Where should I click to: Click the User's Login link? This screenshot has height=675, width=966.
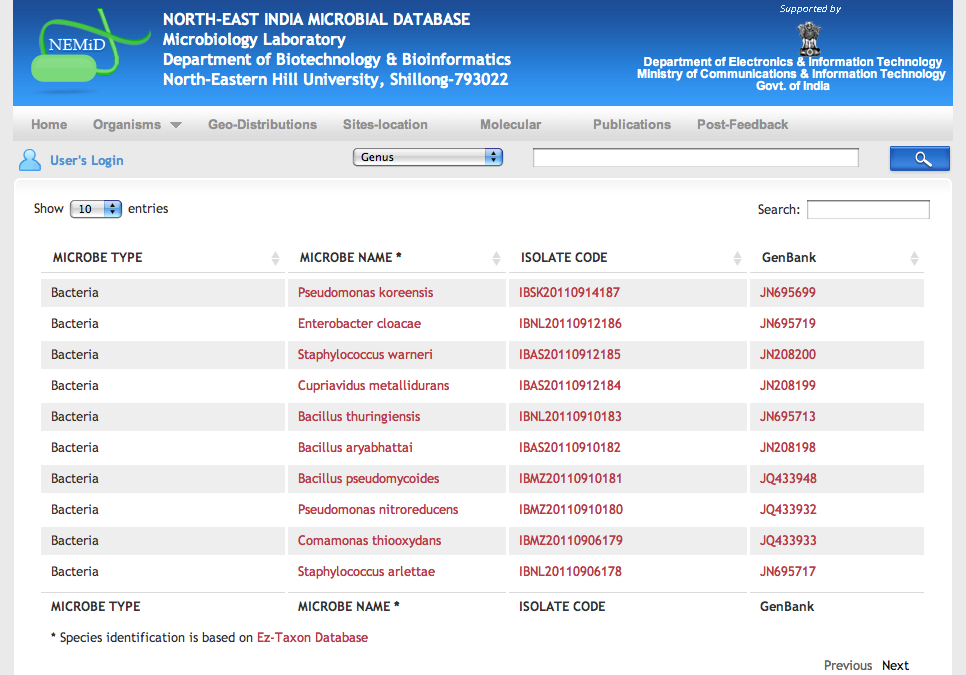point(87,161)
